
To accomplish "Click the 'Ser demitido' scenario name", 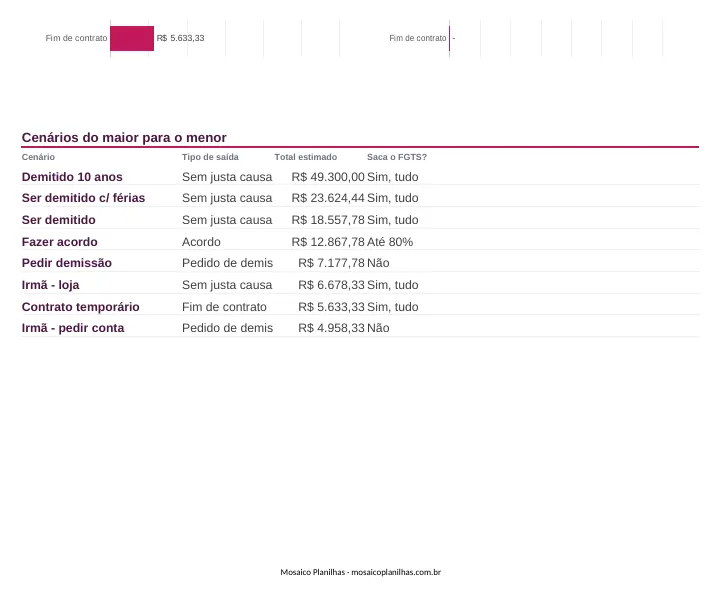I will [59, 220].
